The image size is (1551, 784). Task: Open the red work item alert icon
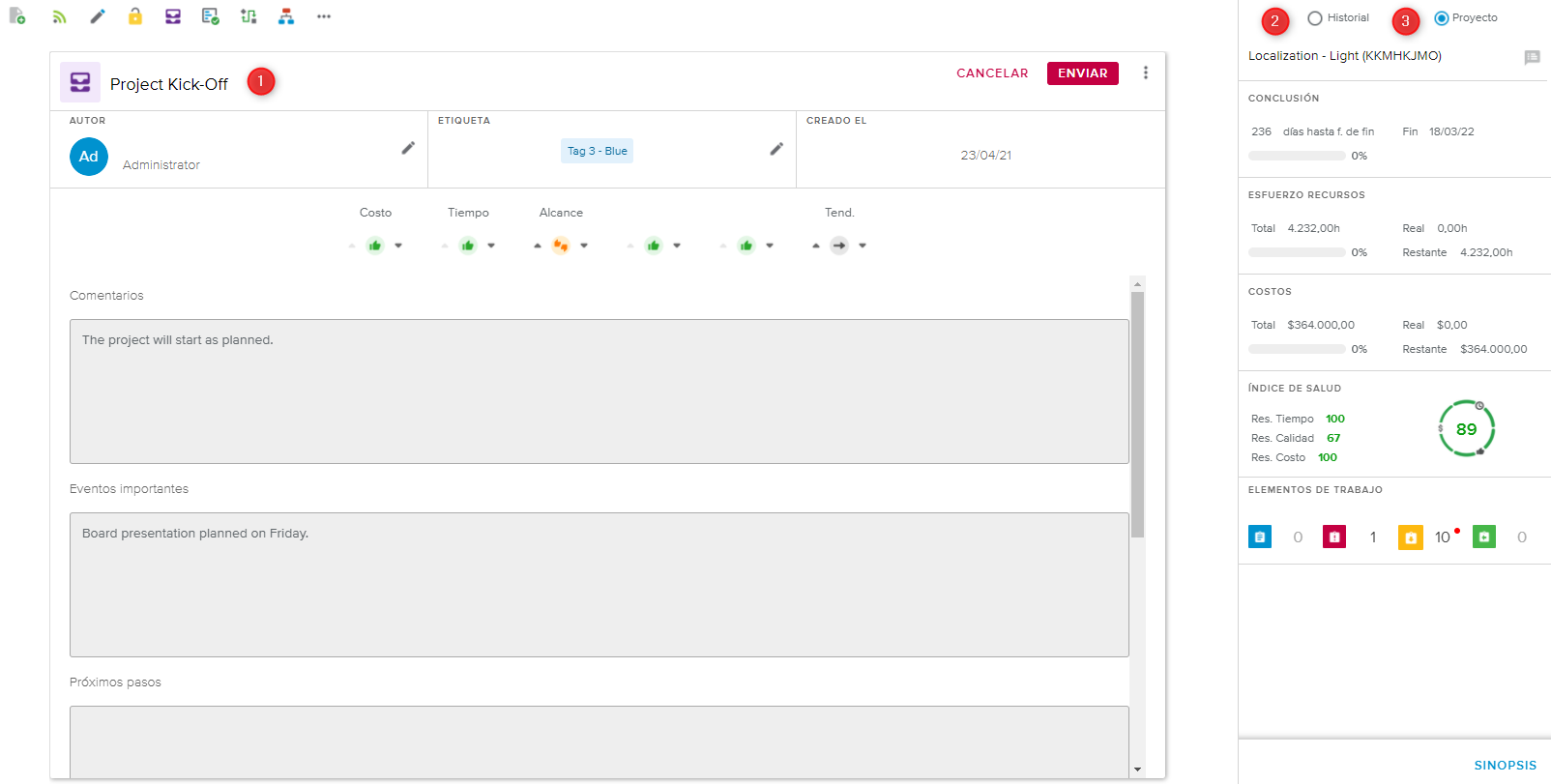[1334, 537]
